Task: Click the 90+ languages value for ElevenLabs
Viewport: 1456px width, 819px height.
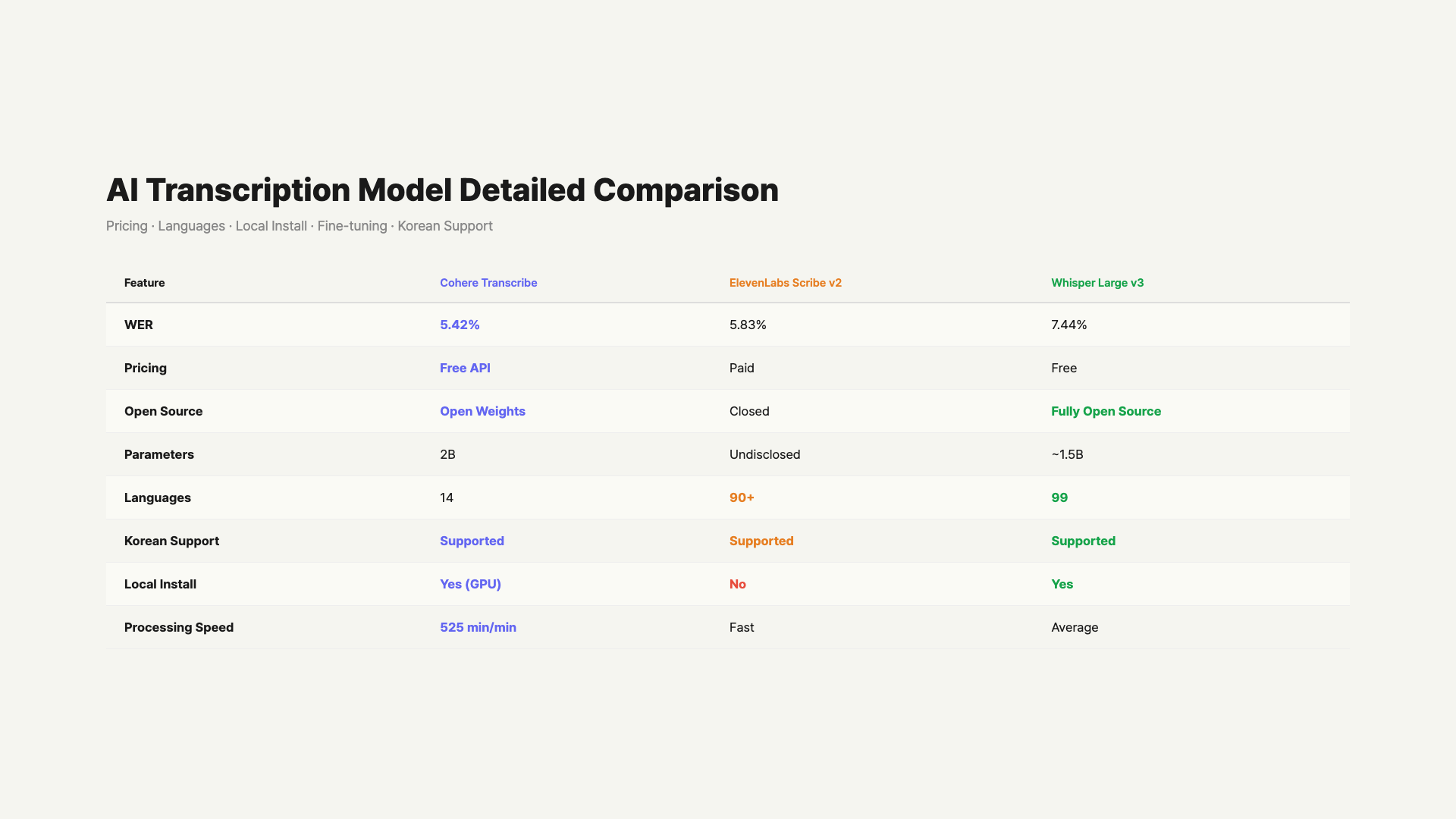Action: (742, 497)
